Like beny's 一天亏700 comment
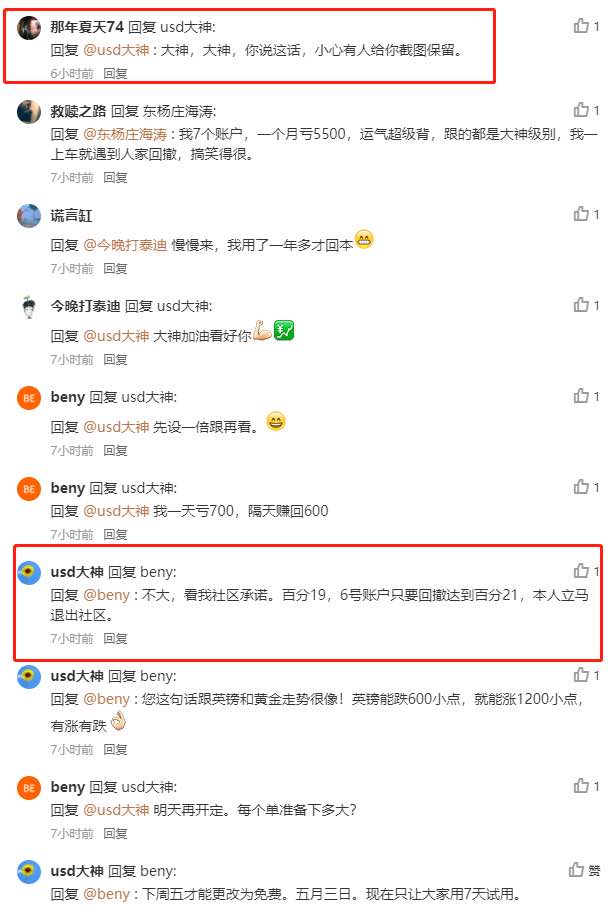This screenshot has width=608, height=906. [x=581, y=487]
